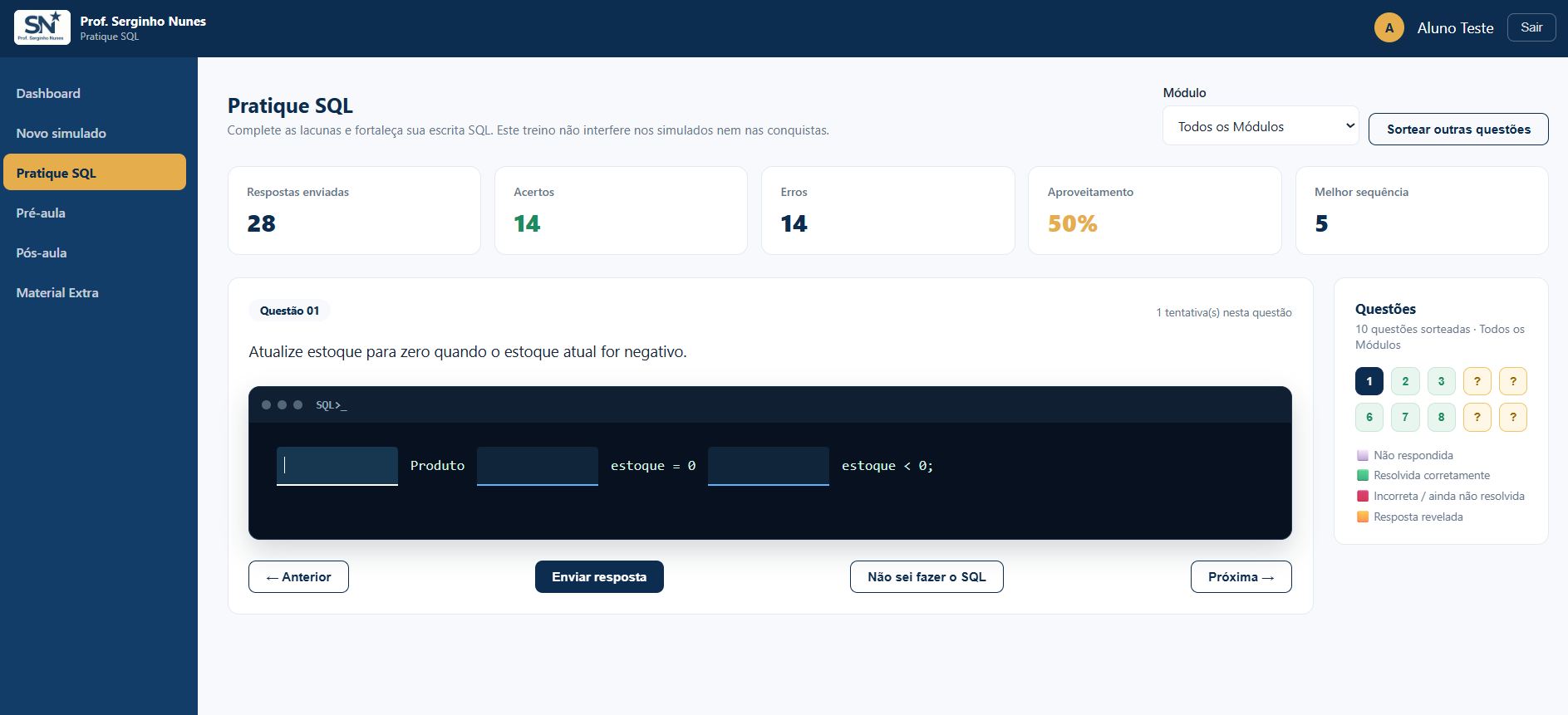This screenshot has width=1568, height=715.
Task: Click the Acertos card label
Action: pyautogui.click(x=533, y=192)
